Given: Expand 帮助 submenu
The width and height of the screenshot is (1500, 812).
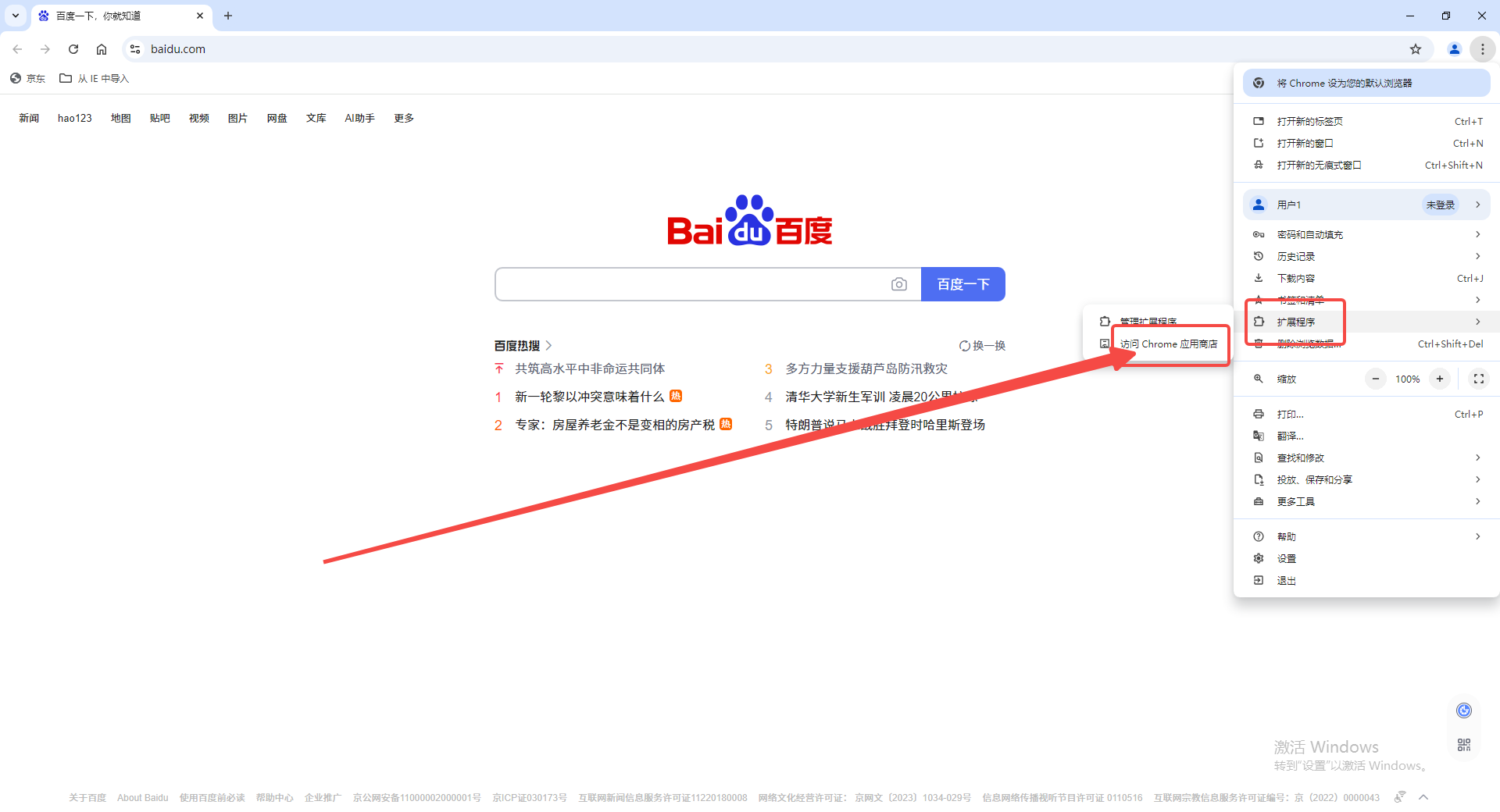Looking at the screenshot, I should pos(1366,536).
